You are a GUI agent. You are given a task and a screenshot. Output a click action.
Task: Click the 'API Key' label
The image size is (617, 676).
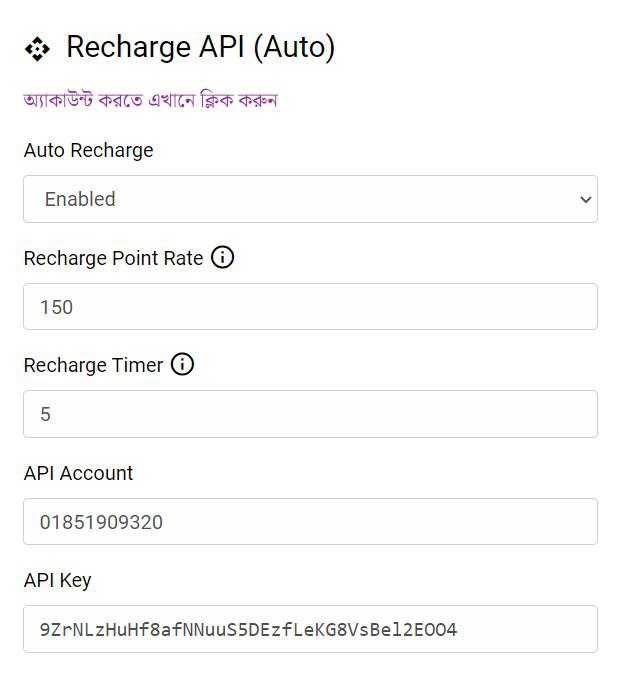click(57, 580)
